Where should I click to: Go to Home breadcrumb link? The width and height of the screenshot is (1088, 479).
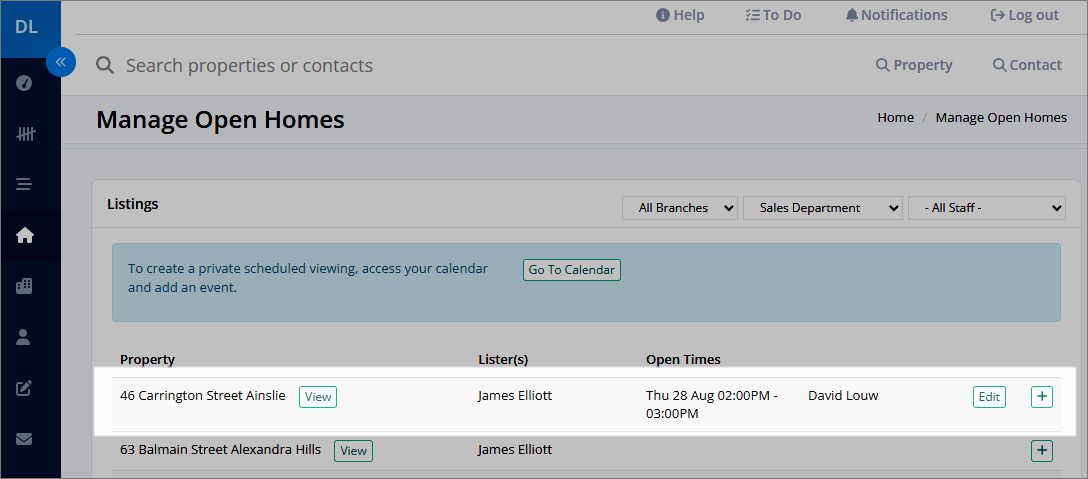point(895,118)
